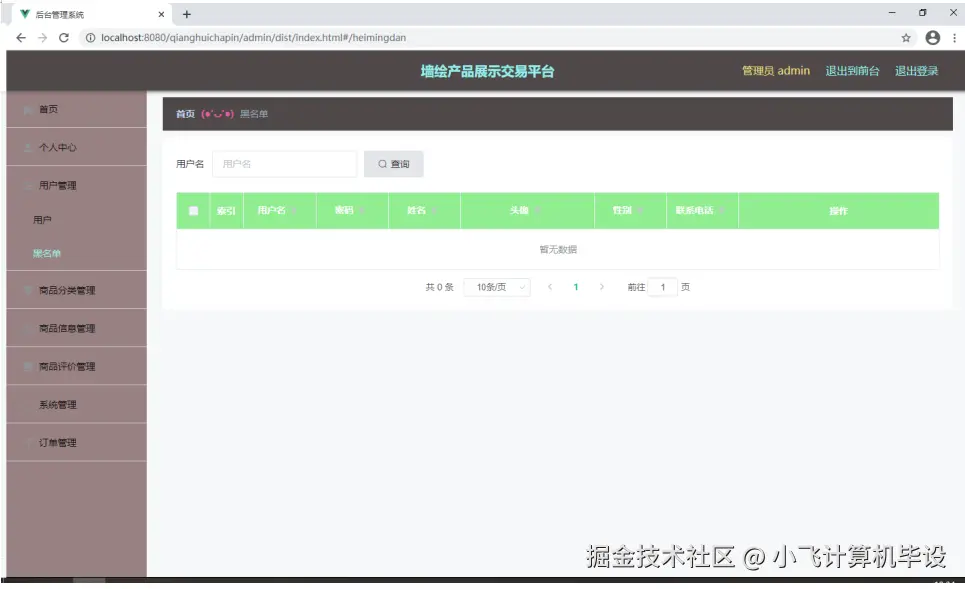Open 个人中心 in the sidebar
The width and height of the screenshot is (965, 589).
76,147
